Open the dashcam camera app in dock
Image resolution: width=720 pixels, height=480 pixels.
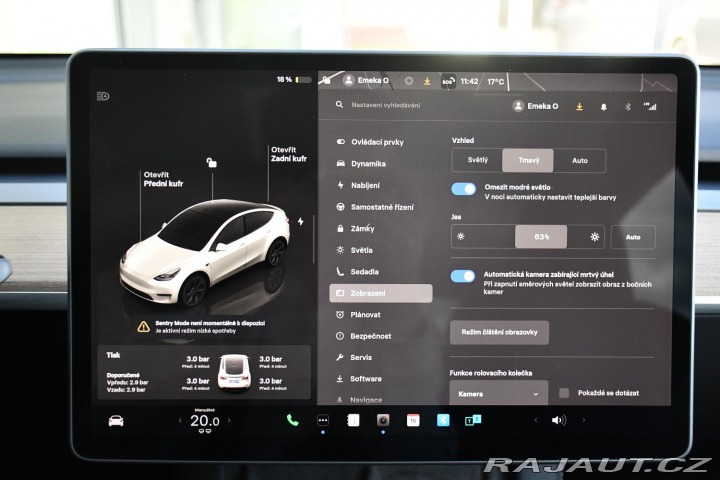click(x=383, y=420)
